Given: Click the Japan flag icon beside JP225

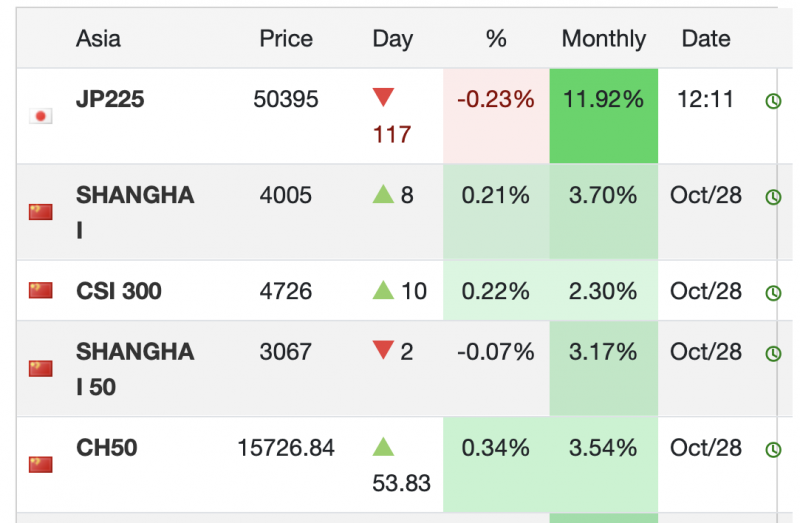Looking at the screenshot, I should pos(41,116).
